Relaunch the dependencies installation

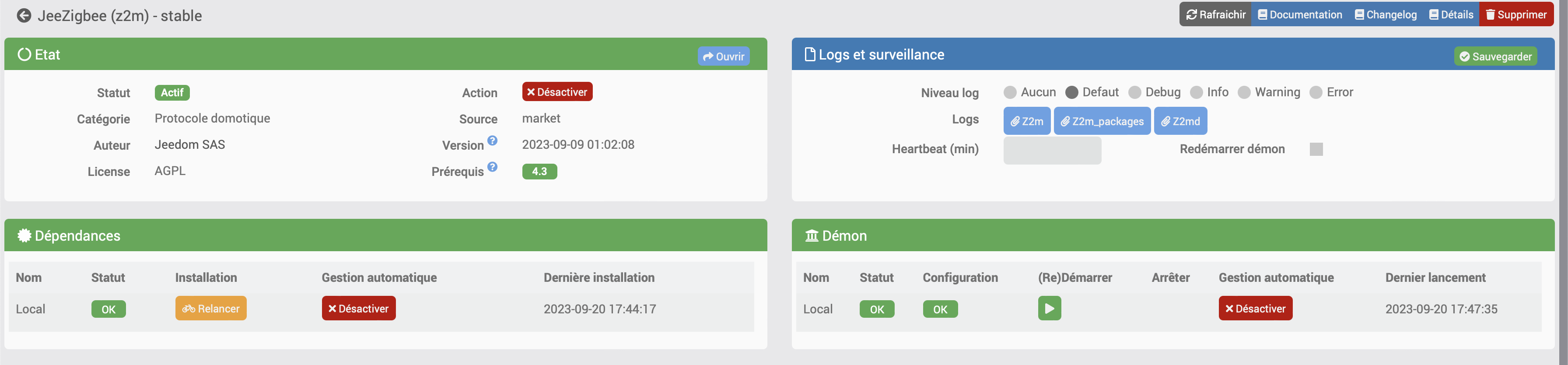pos(210,309)
